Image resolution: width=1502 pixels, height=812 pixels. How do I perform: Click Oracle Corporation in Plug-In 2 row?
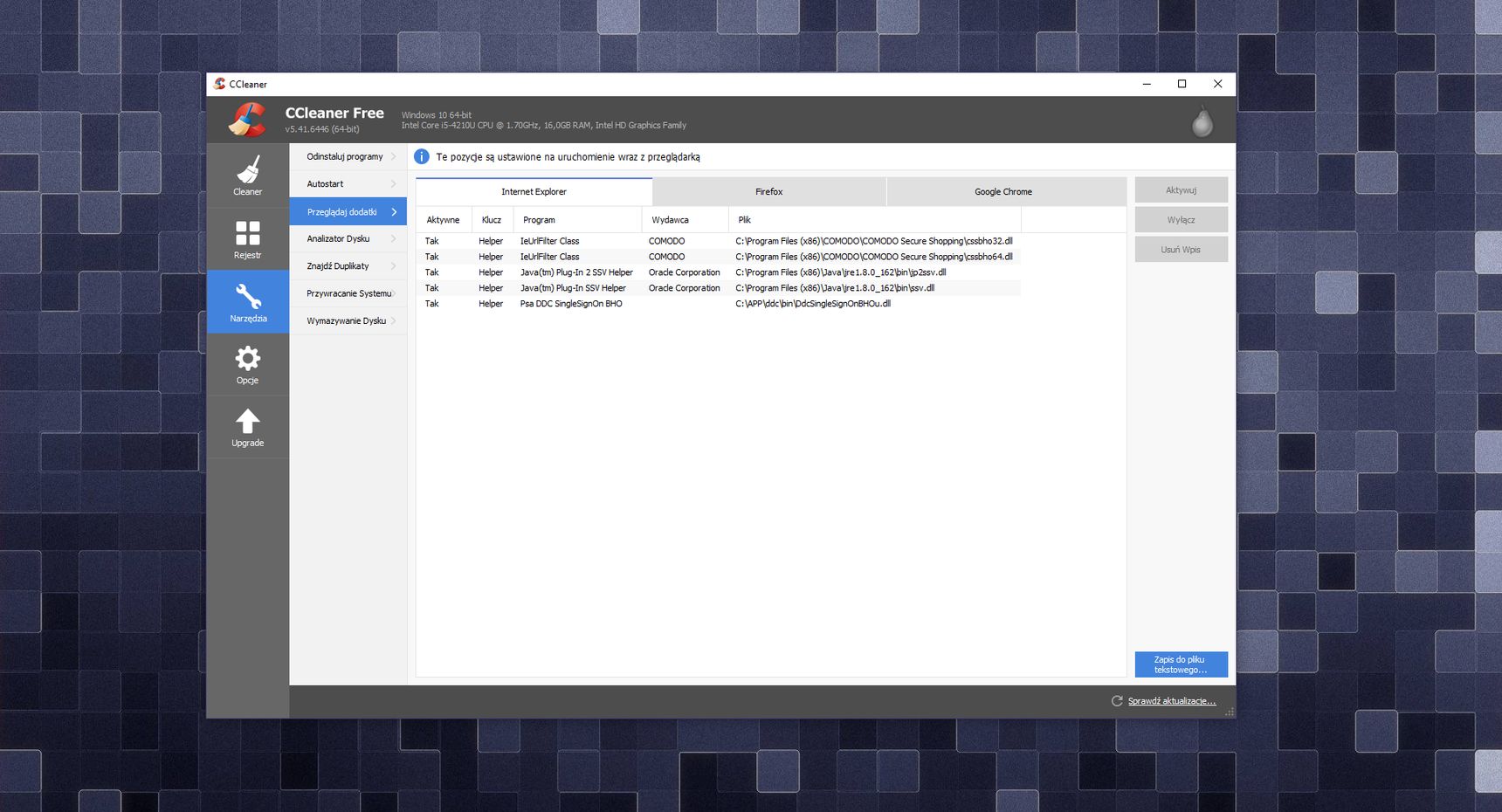click(685, 272)
